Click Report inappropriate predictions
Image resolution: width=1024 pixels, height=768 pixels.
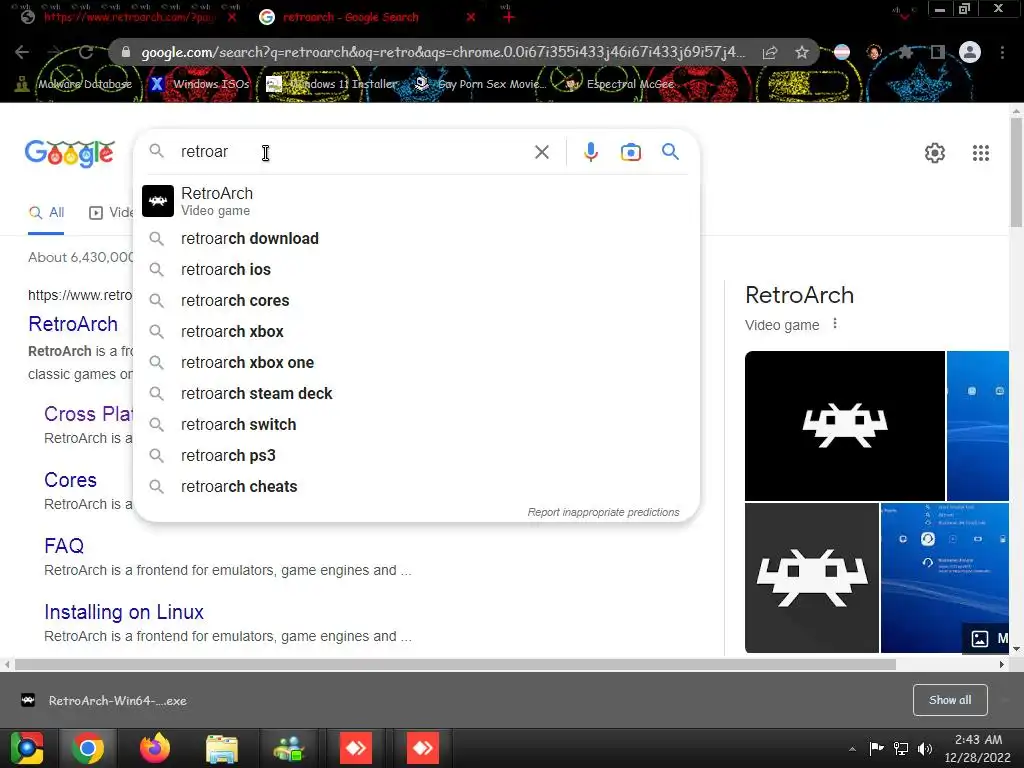click(603, 512)
